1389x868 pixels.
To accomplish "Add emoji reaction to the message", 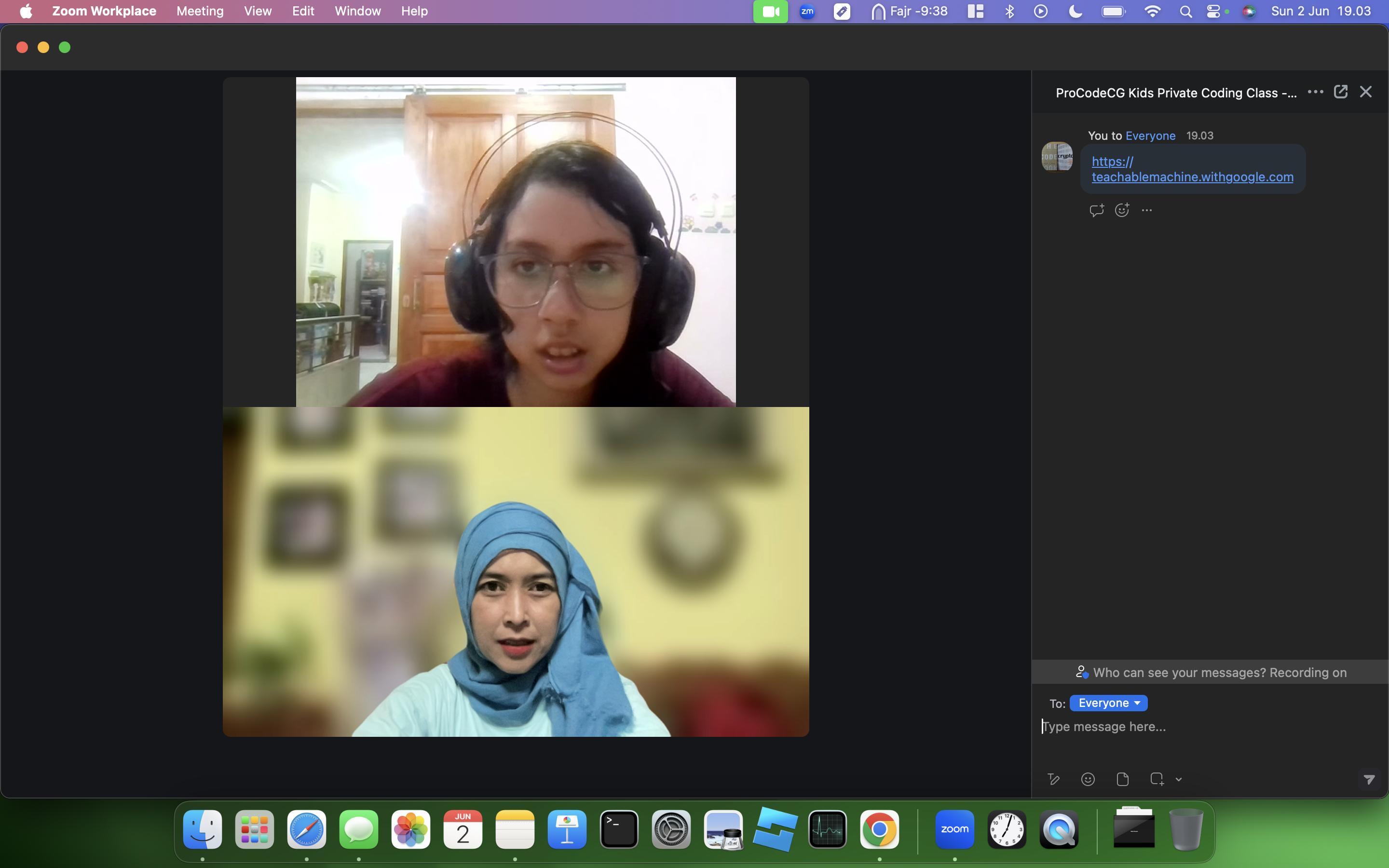I will tap(1122, 210).
